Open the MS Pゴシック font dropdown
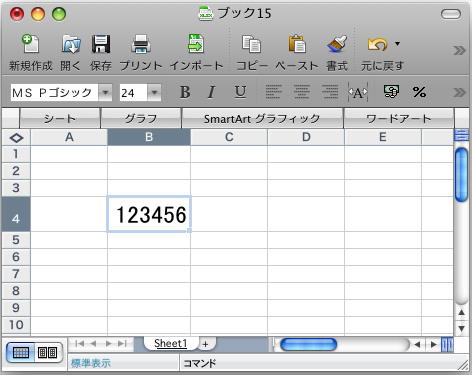472x375 pixels. click(105, 92)
